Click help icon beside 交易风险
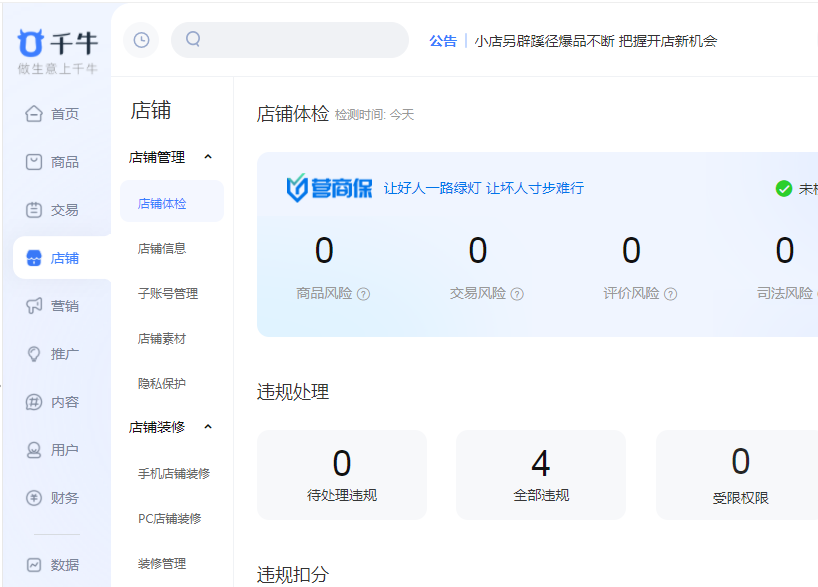This screenshot has height=587, width=818. (517, 294)
